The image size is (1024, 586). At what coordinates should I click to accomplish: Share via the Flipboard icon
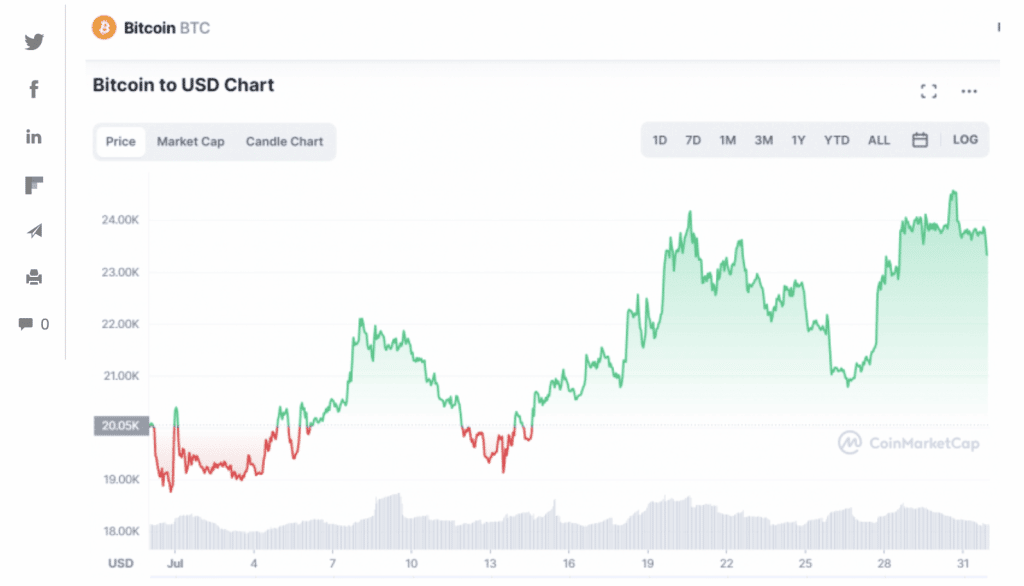tap(34, 186)
